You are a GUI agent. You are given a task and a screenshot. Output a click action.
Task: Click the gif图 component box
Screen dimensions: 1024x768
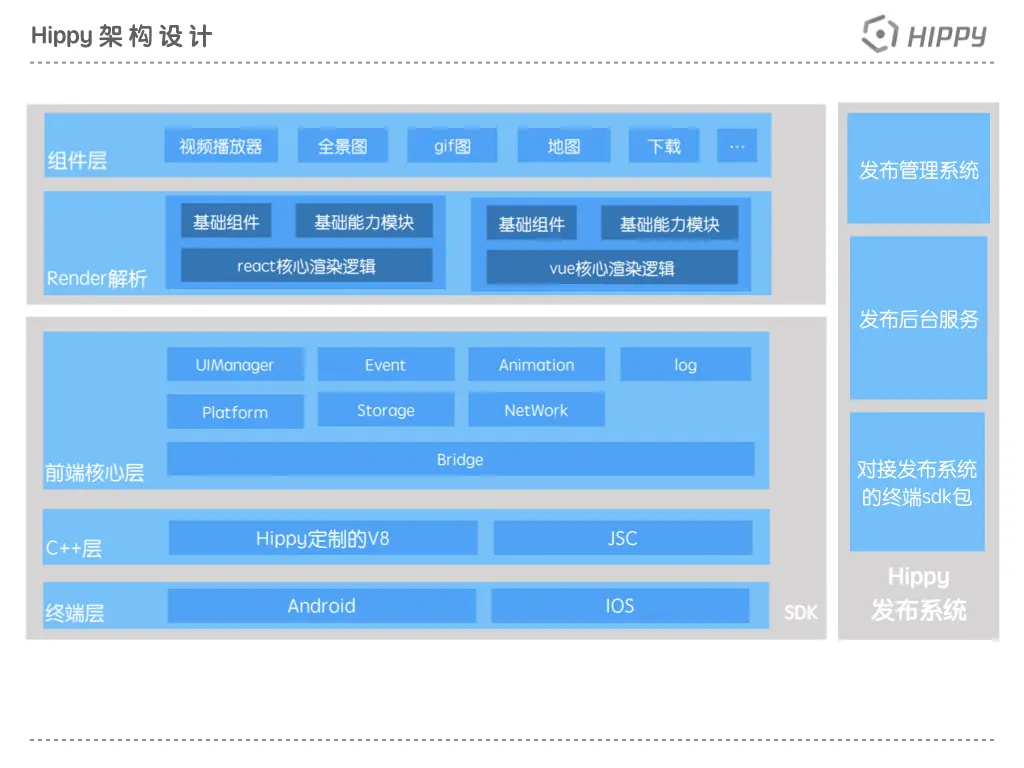[x=452, y=146]
